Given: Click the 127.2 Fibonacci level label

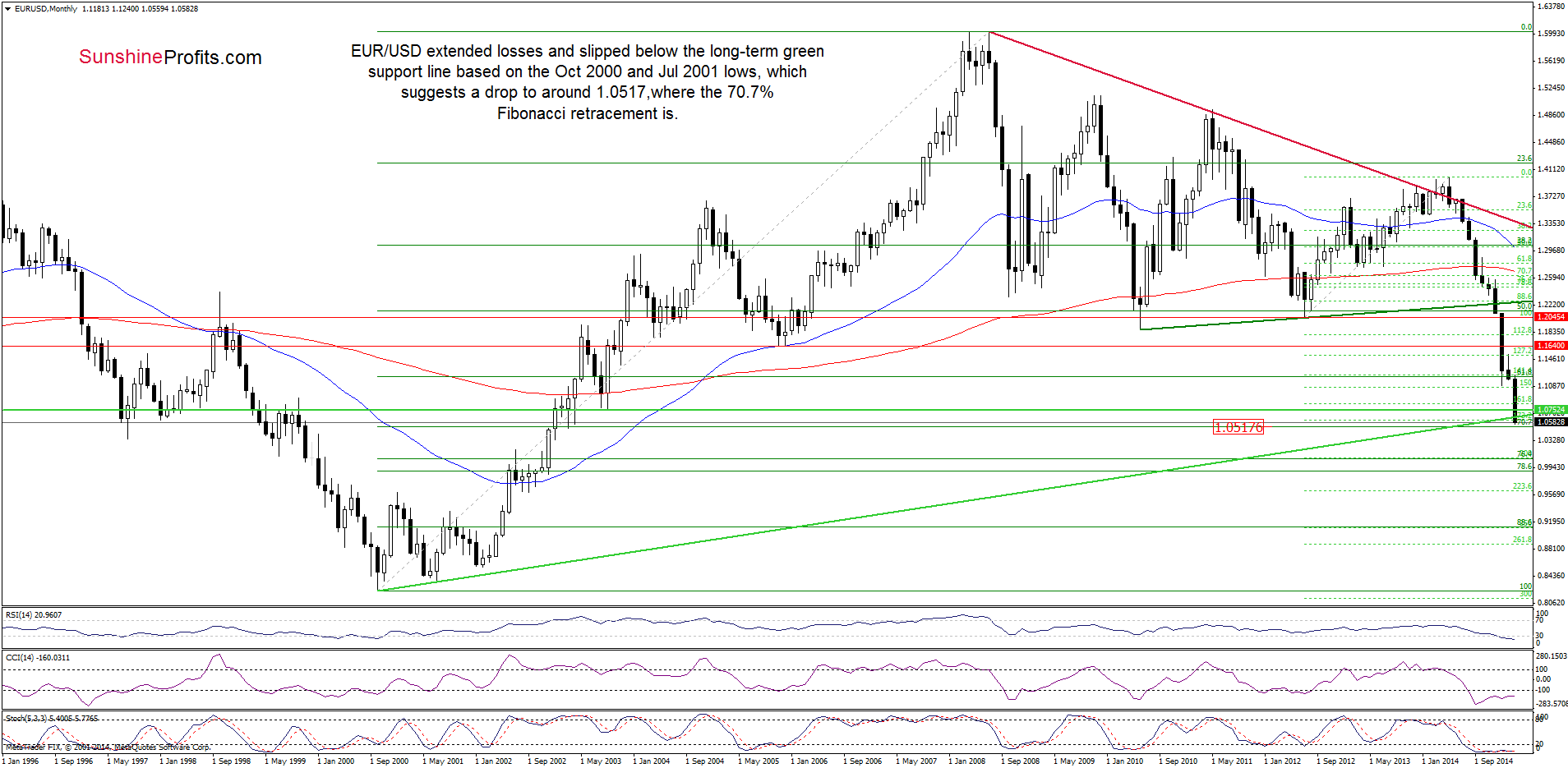Looking at the screenshot, I should point(1523,351).
